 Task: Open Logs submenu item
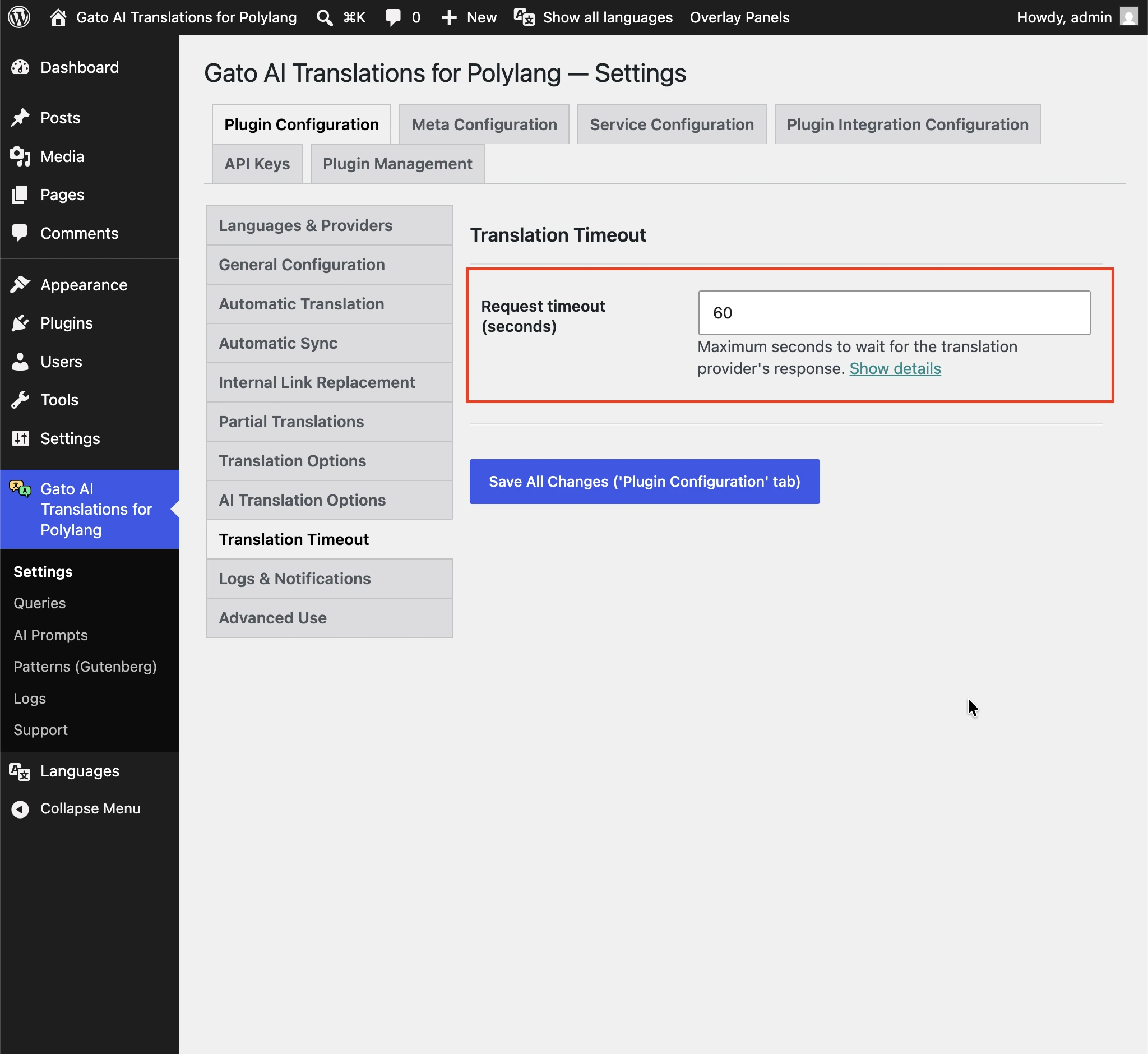(x=30, y=699)
